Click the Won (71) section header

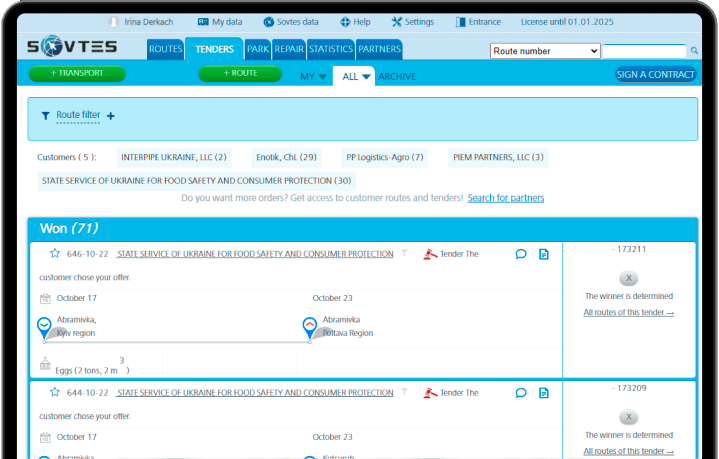pos(362,228)
